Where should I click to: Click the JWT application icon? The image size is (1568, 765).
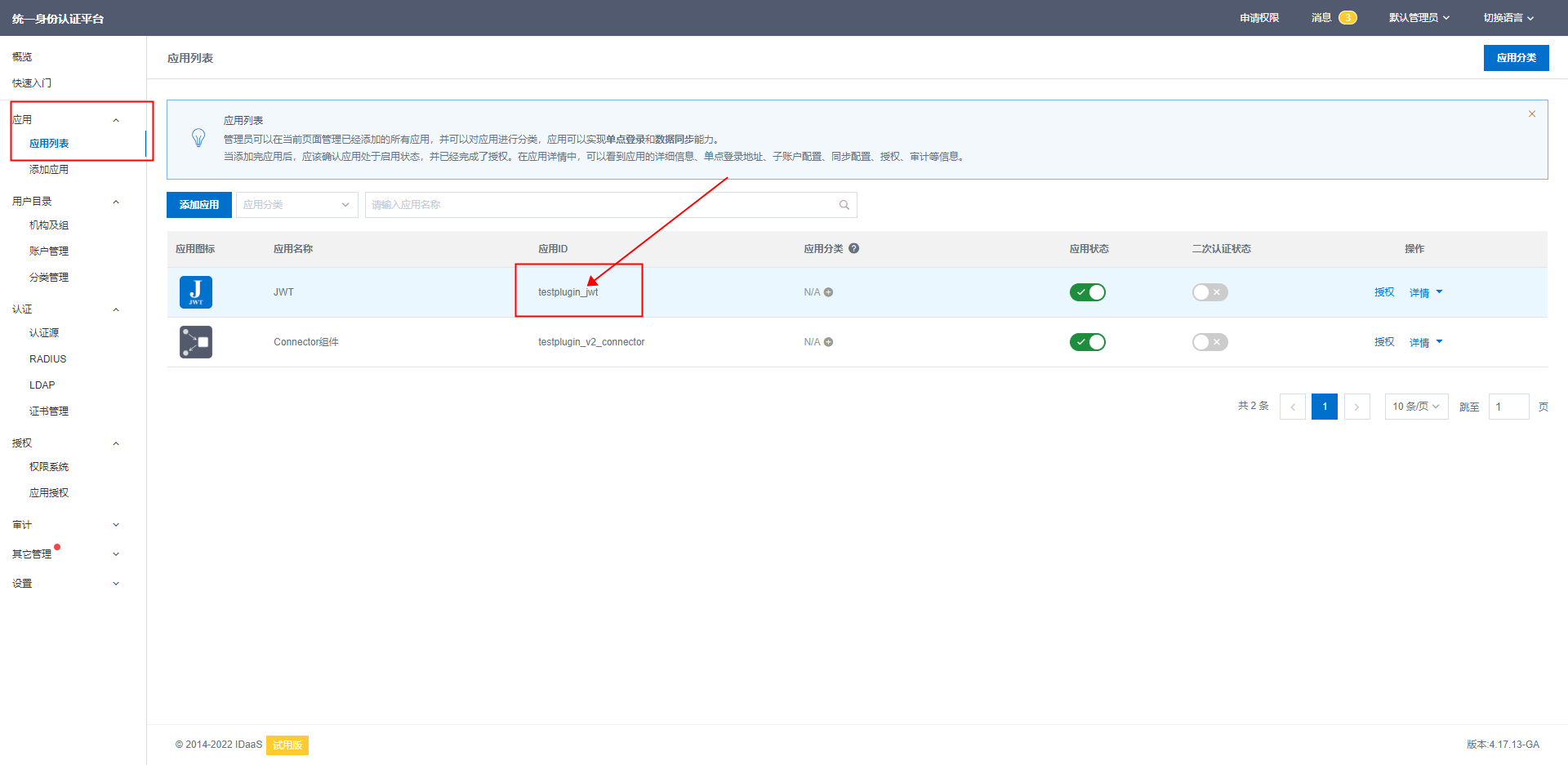point(195,292)
